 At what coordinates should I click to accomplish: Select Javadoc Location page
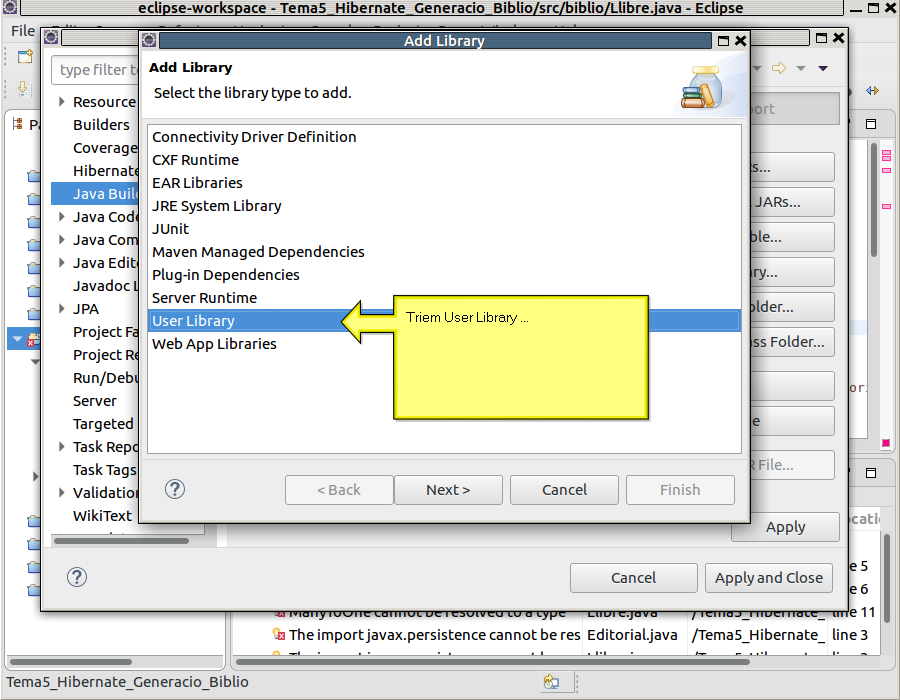(x=105, y=286)
